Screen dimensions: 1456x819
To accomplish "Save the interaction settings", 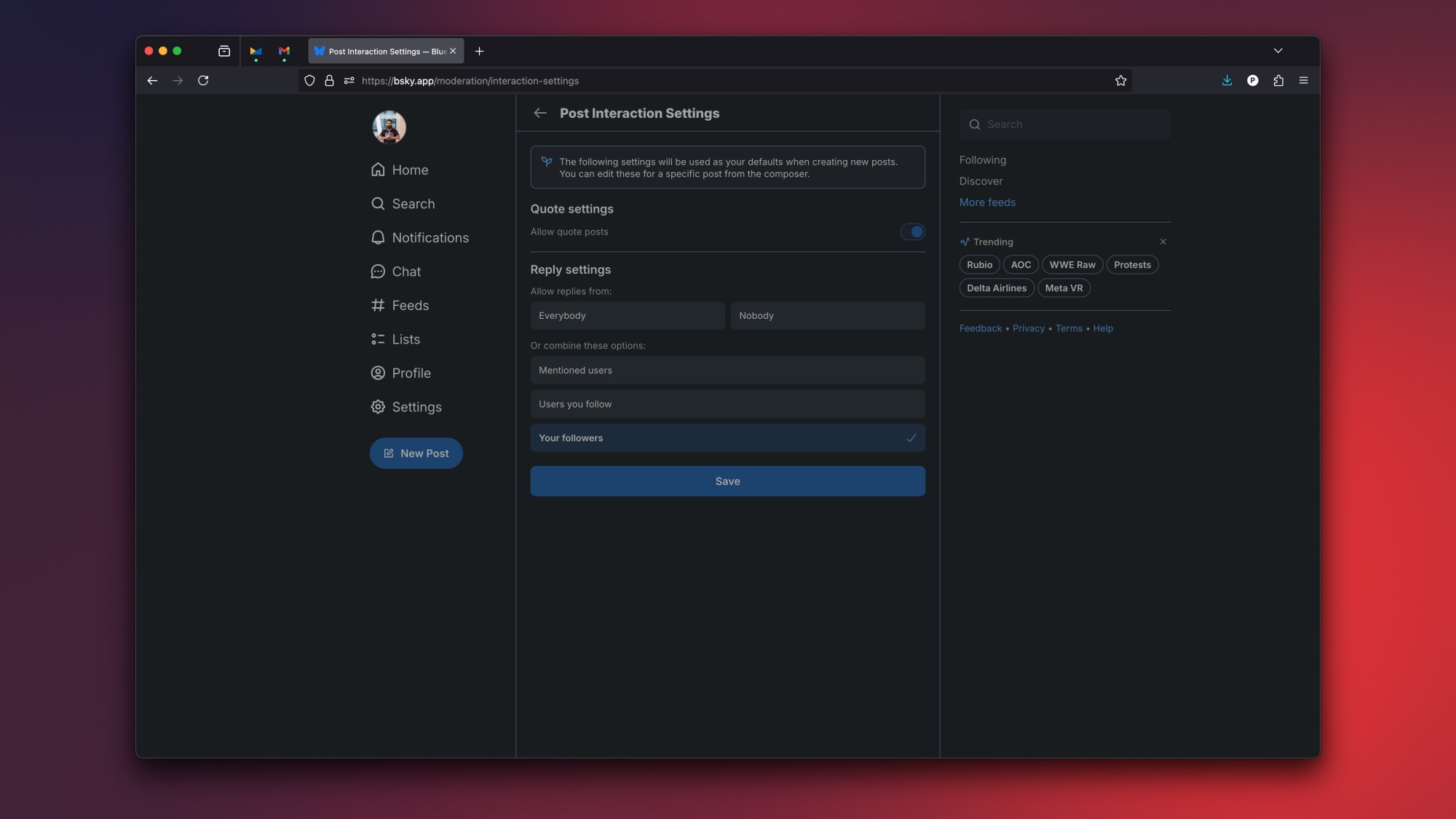I will pos(727,481).
